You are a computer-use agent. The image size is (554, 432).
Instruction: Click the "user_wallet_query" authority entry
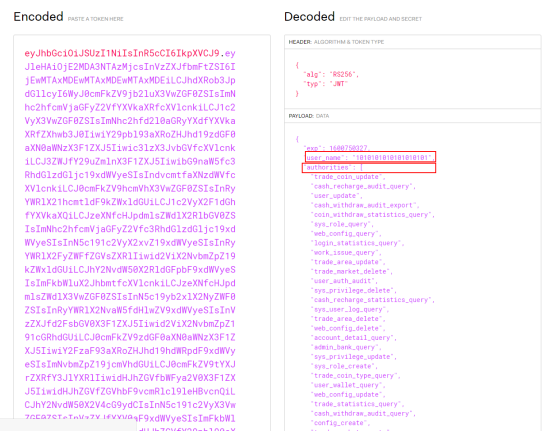[348, 385]
